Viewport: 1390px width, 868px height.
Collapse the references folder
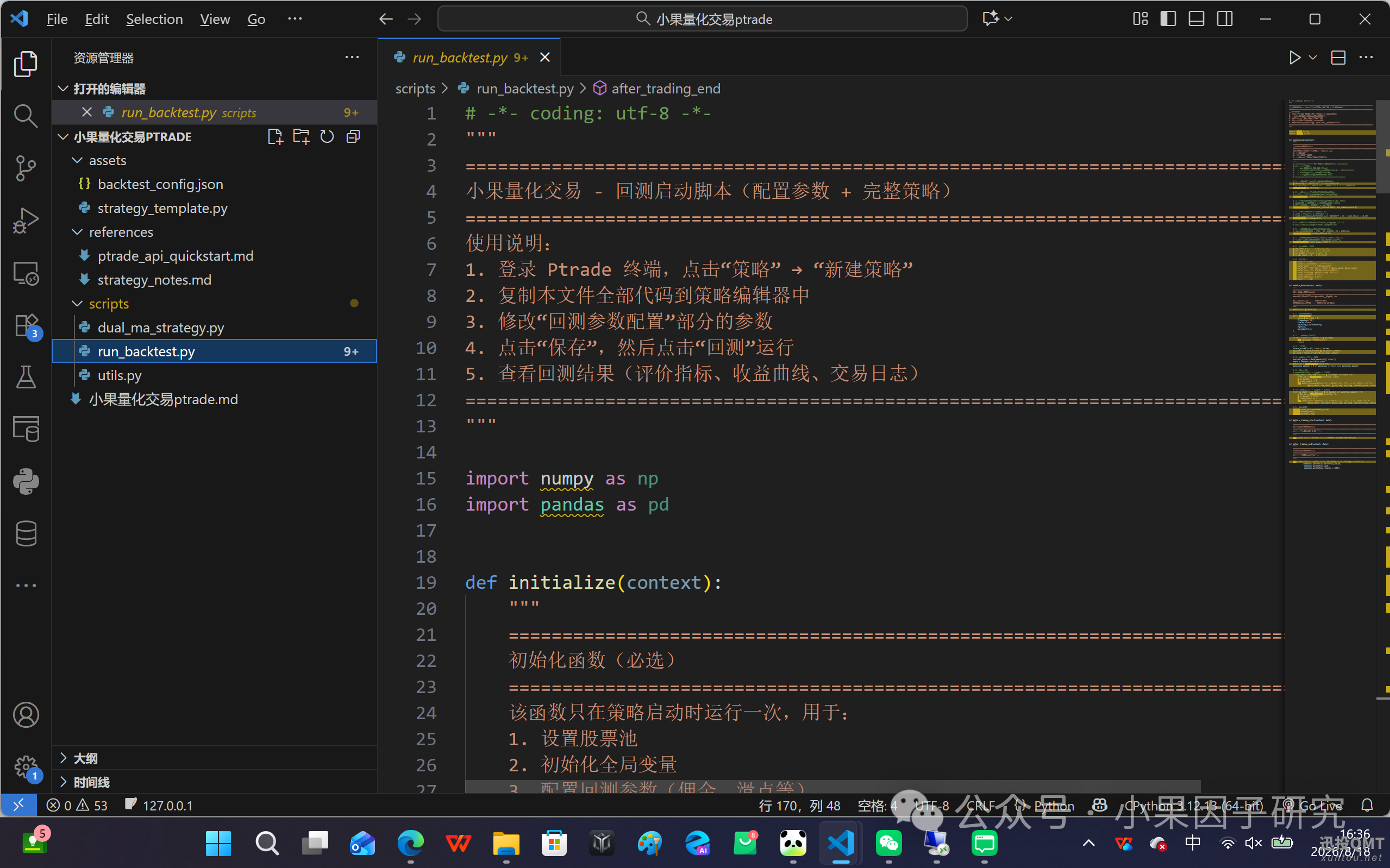[77, 232]
